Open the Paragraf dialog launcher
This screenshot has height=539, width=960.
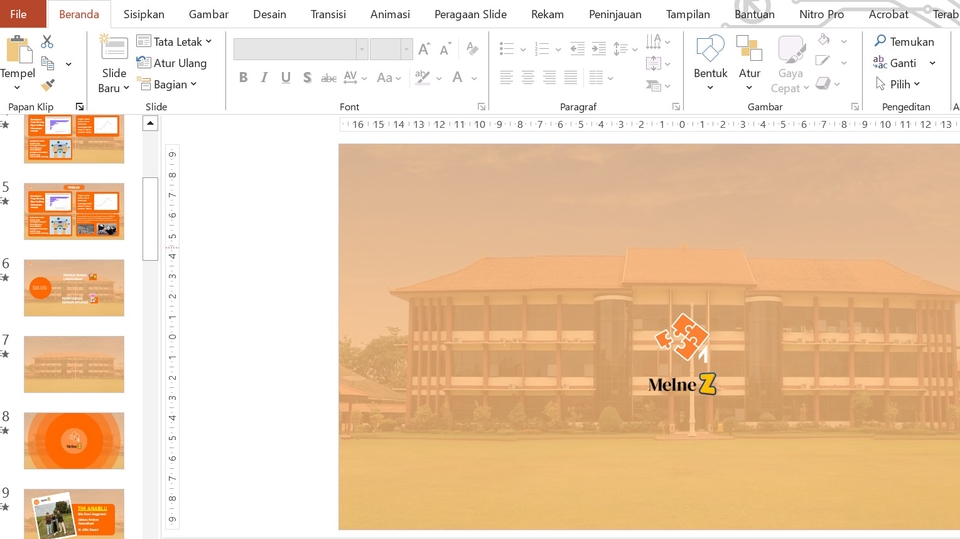(x=676, y=107)
